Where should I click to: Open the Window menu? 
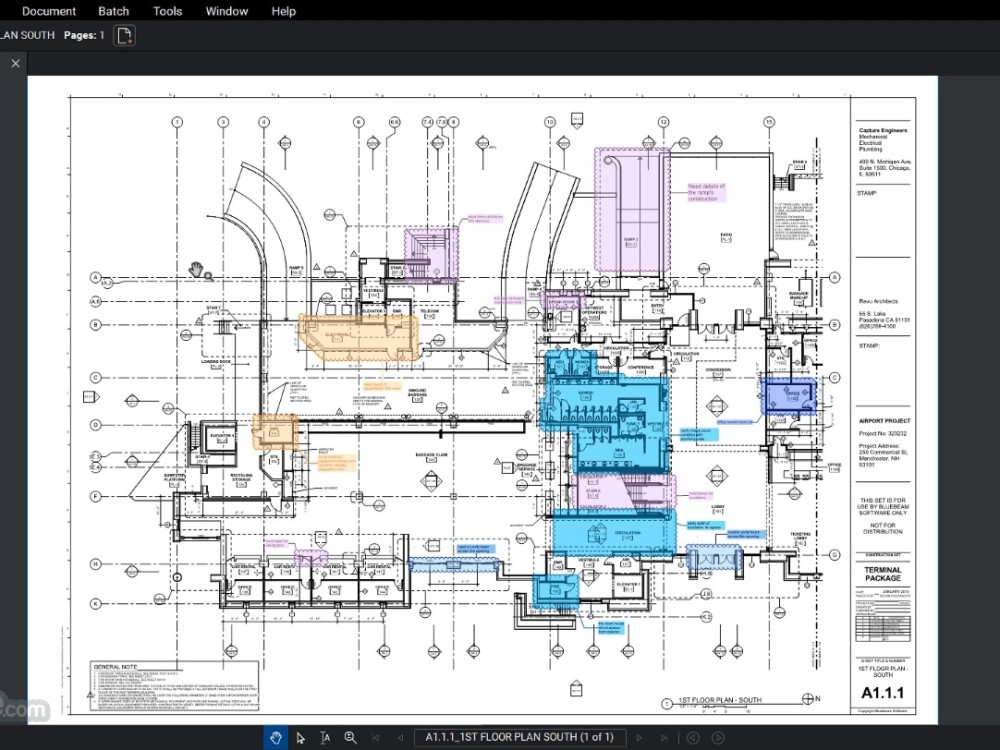click(226, 11)
